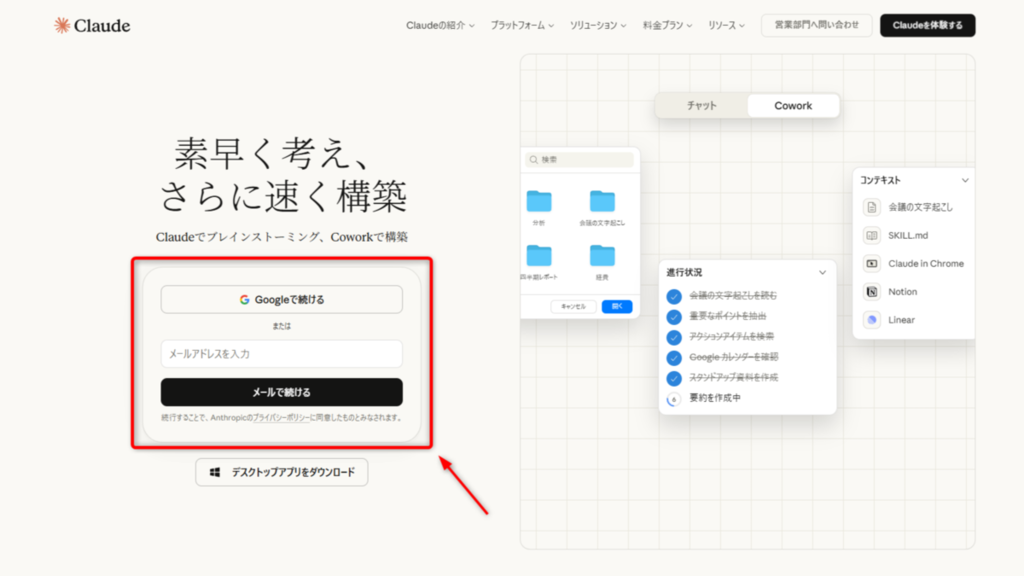The height and width of the screenshot is (576, 1024).
Task: Click the Notion icon
Action: click(x=872, y=292)
